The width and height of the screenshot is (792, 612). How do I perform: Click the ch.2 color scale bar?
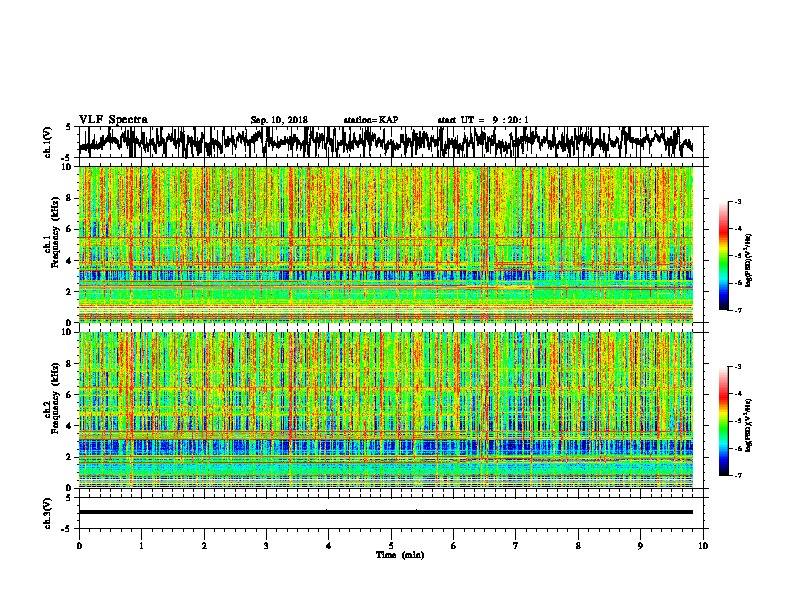724,421
